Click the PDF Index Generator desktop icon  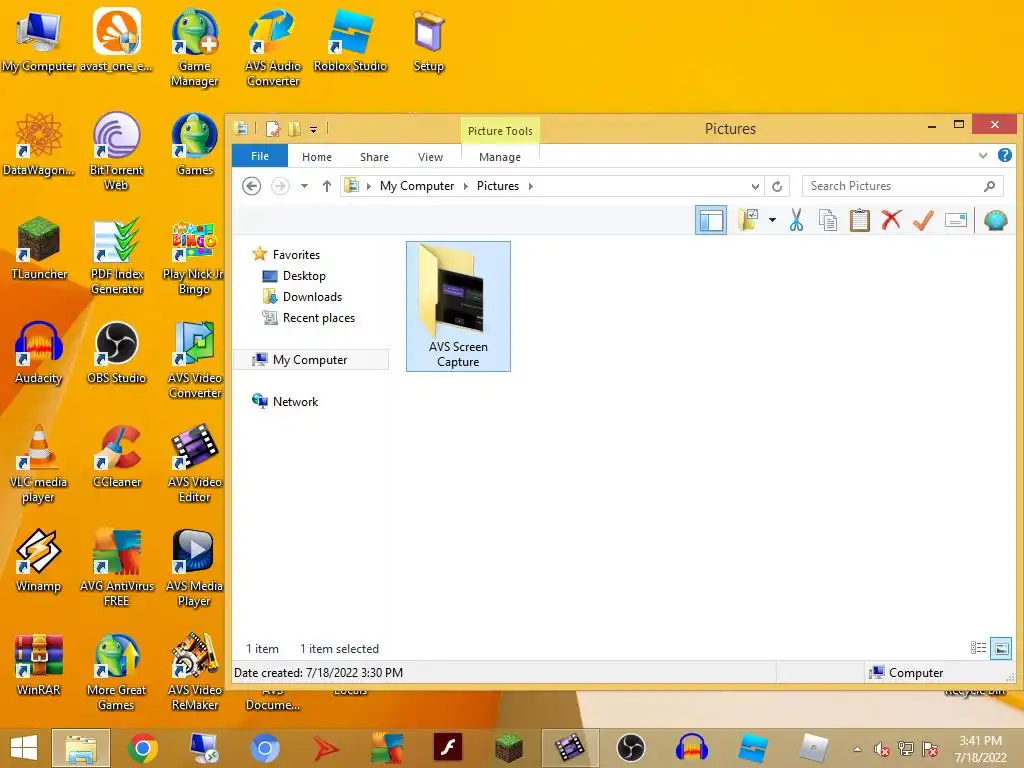(116, 257)
